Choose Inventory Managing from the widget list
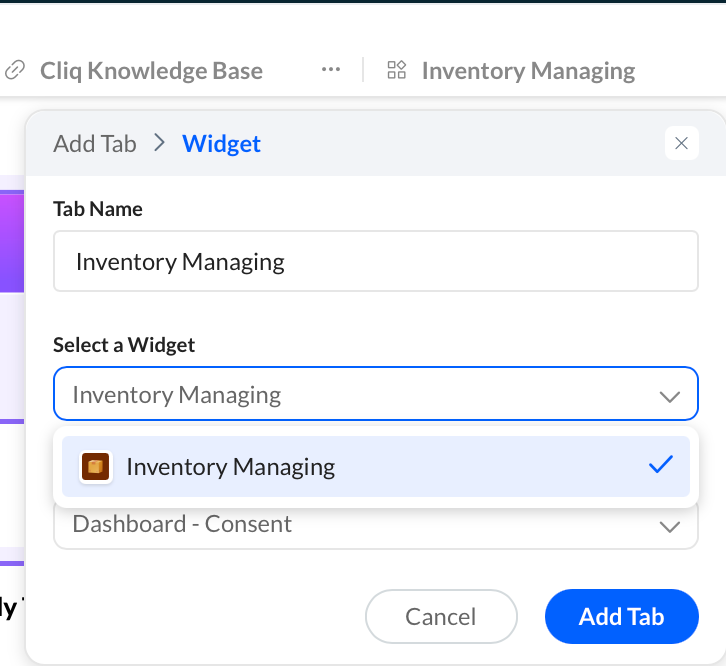 pos(376,466)
